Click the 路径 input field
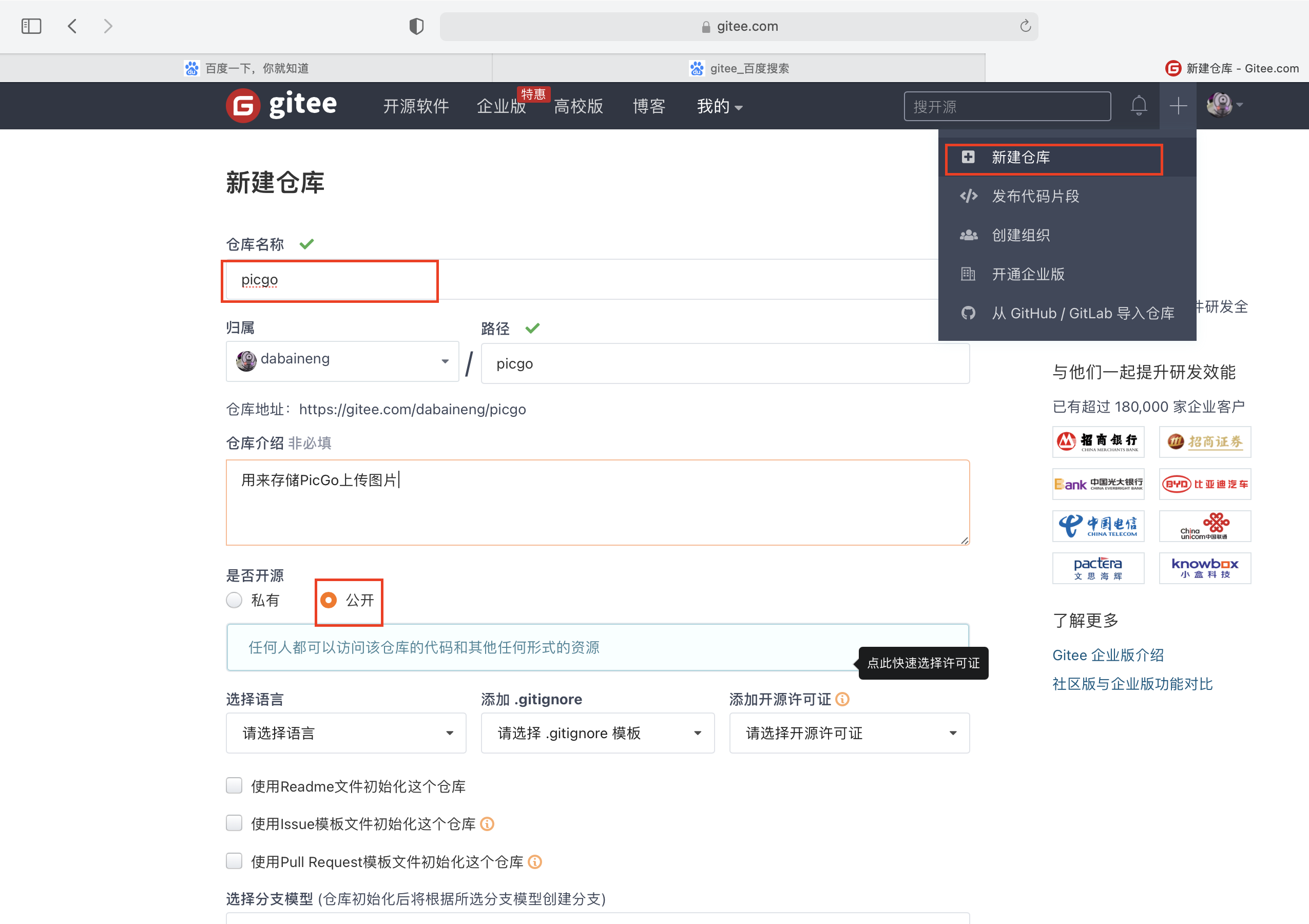 click(725, 363)
